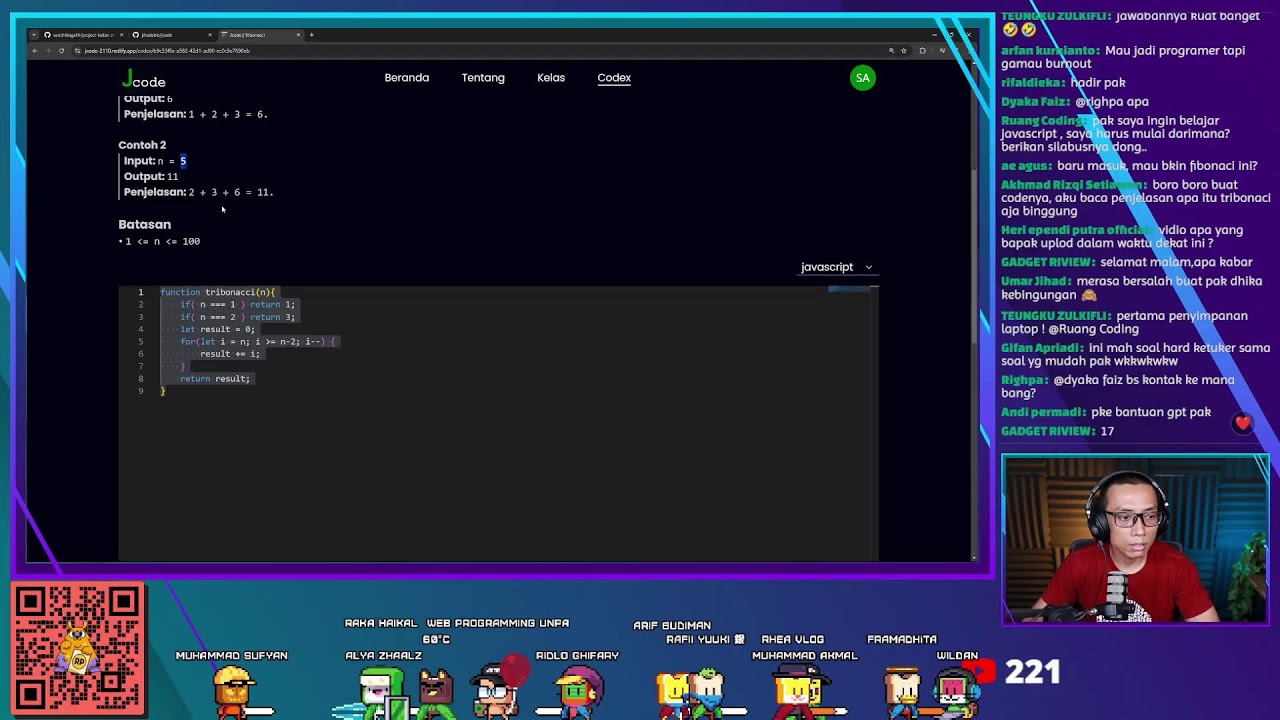Open a new browser tab
Screen dimensions: 1280x720
(x=311, y=35)
